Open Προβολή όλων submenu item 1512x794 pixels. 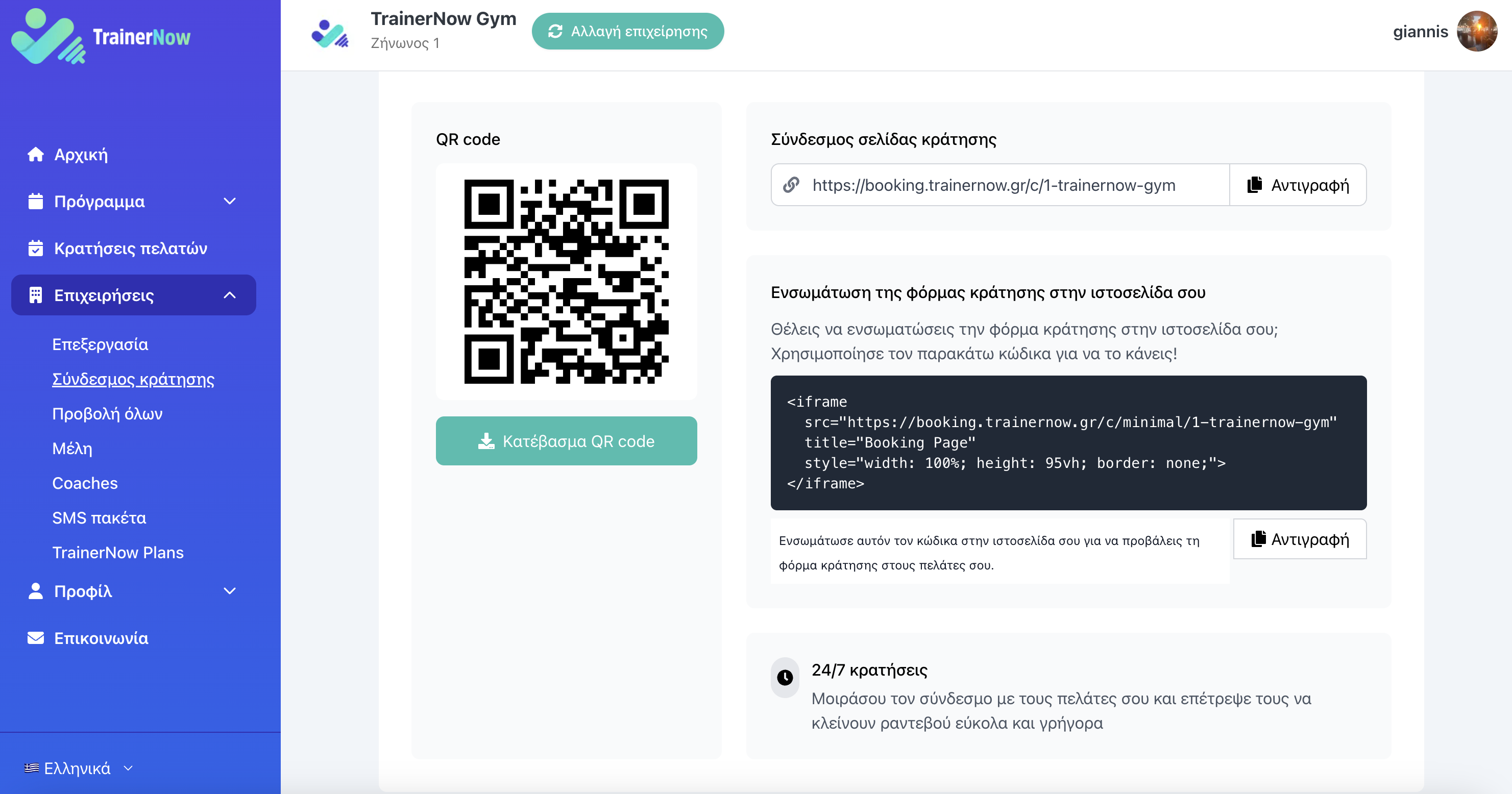coord(107,414)
